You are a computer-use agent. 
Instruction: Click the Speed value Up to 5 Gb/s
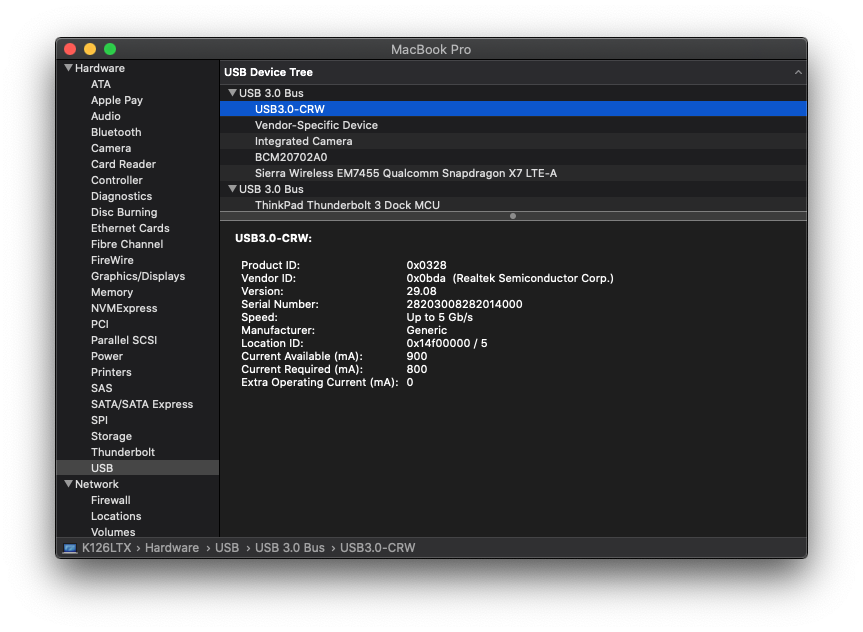coord(439,317)
